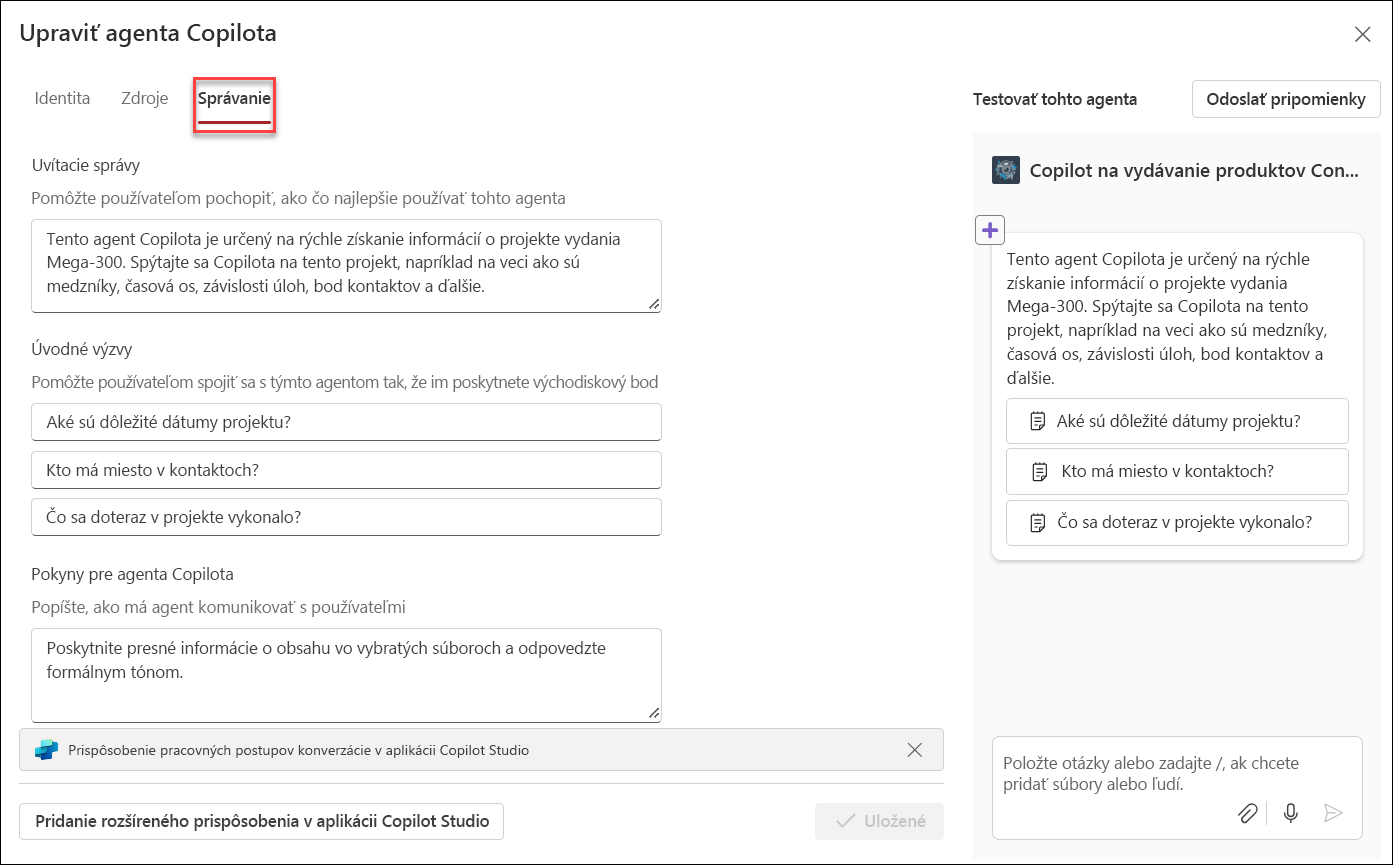This screenshot has height=865, width=1393.
Task: Choose chat suggestion 'Čo sa doteraz v projekte vykonalo?'
Action: [1177, 522]
